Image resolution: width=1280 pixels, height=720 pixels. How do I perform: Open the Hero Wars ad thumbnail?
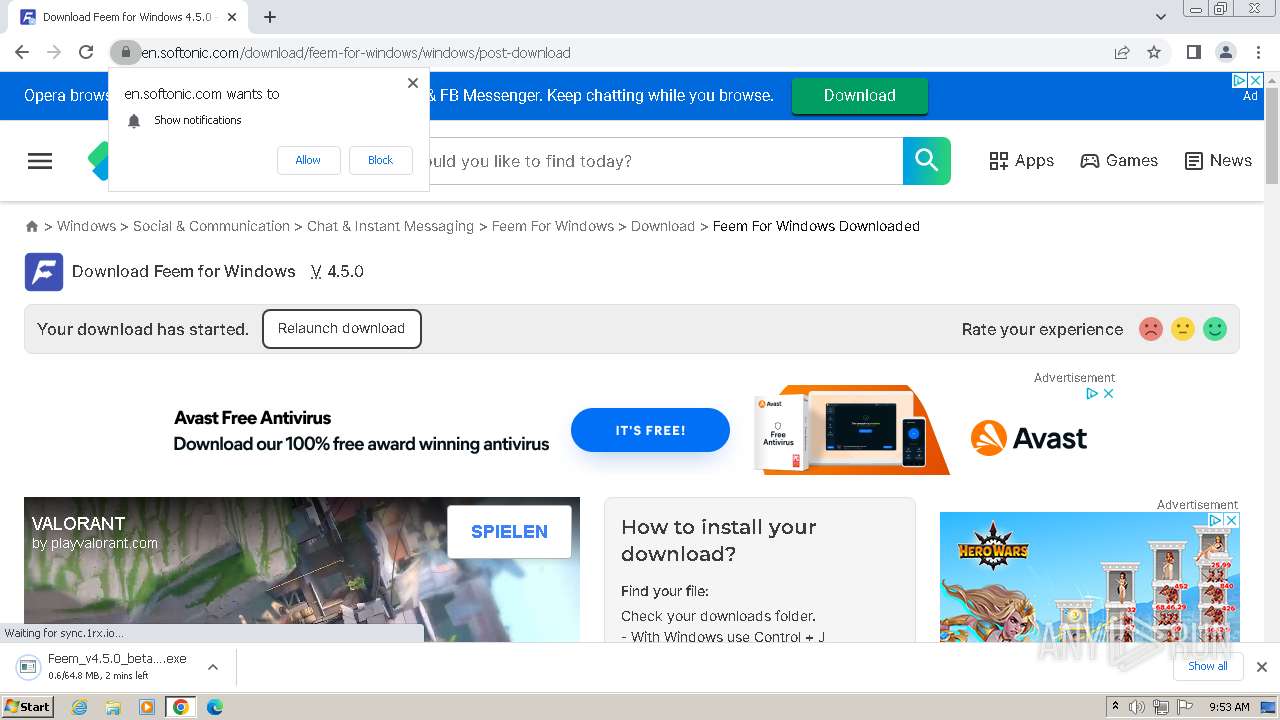click(1089, 577)
